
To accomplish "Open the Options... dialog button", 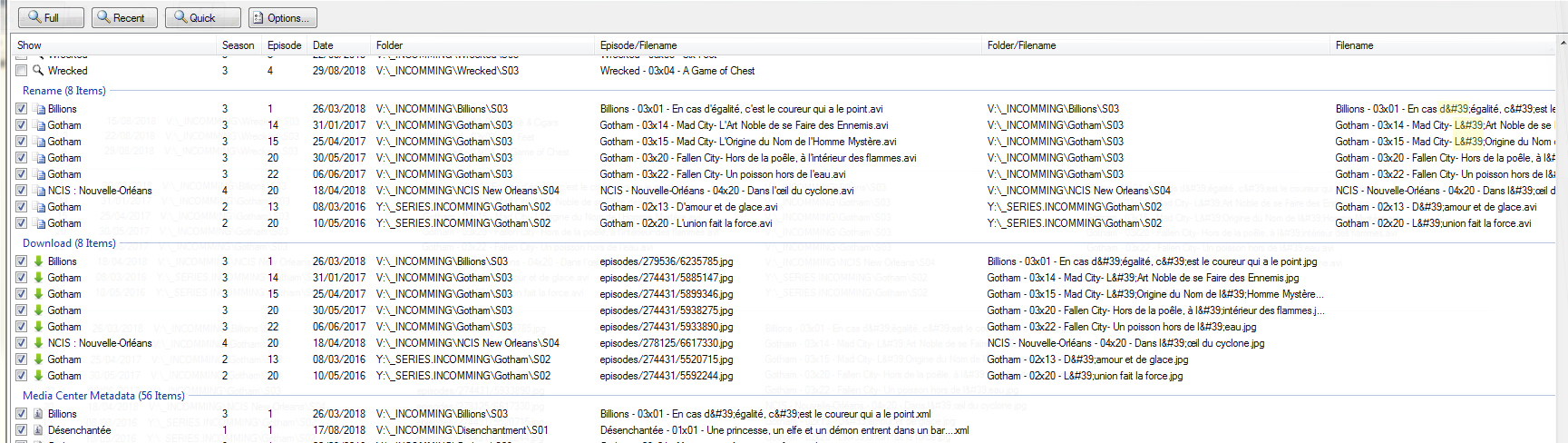I will 283,17.
